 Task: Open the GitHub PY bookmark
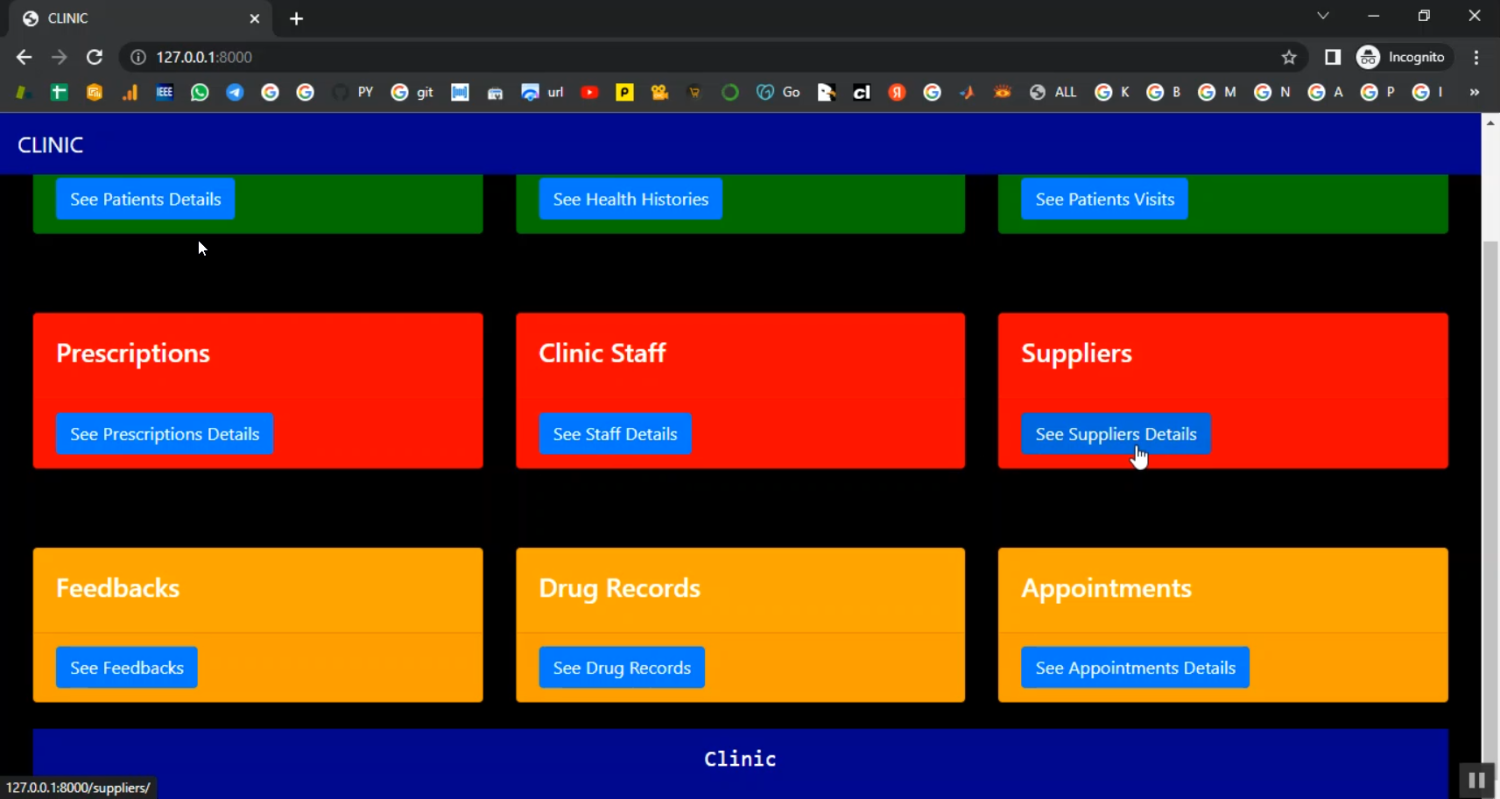(352, 92)
